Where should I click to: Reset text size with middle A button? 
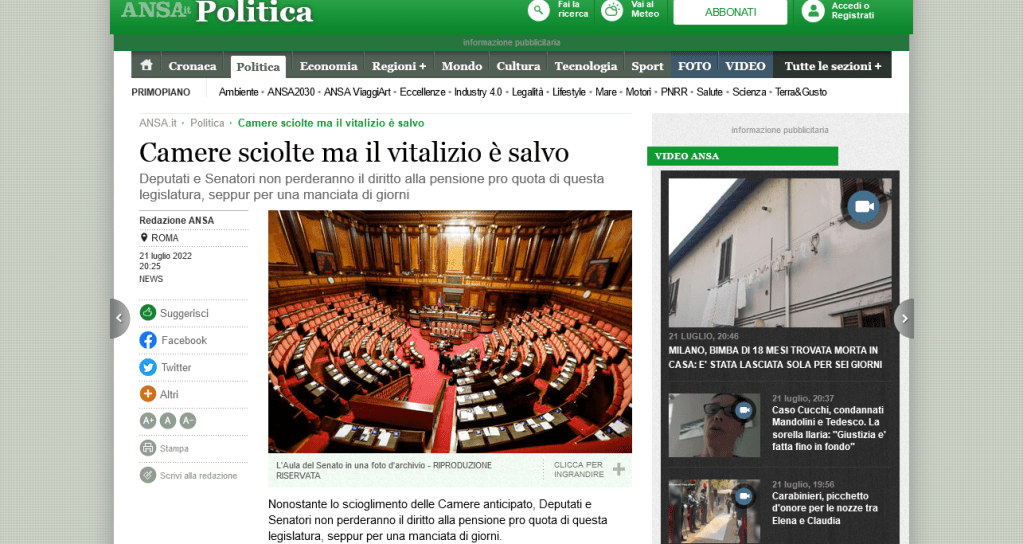tap(168, 421)
